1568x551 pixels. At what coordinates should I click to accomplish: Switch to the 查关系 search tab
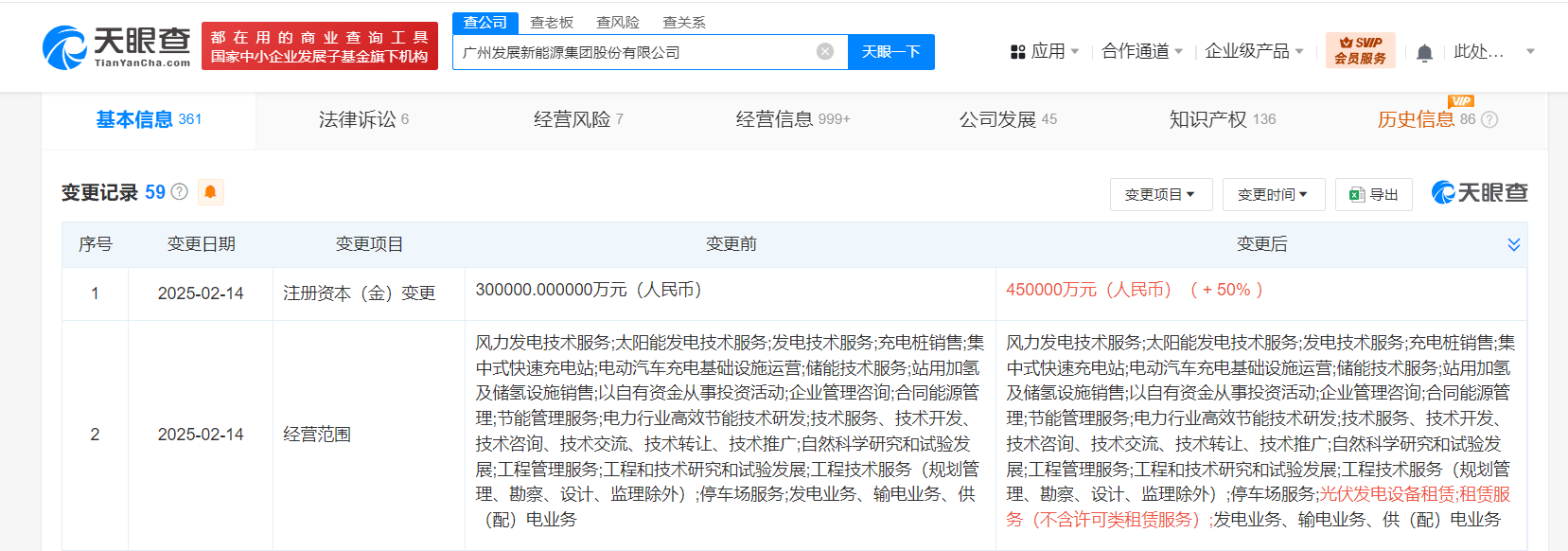click(x=684, y=23)
